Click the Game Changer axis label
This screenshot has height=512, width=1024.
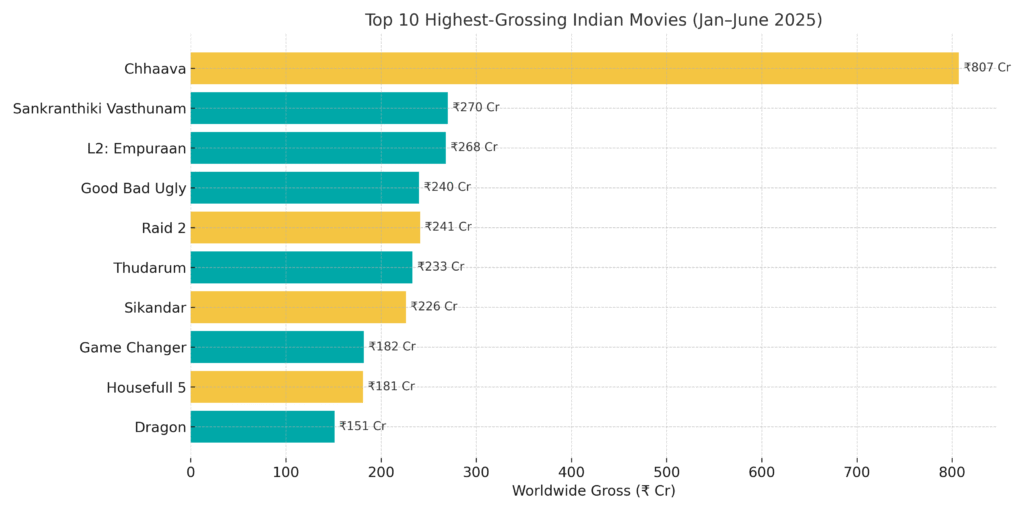point(133,348)
